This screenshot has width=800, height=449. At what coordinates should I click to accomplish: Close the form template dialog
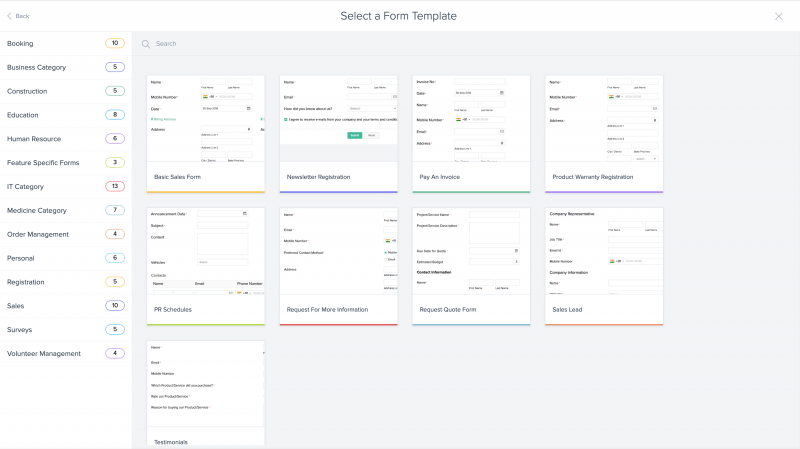(779, 16)
